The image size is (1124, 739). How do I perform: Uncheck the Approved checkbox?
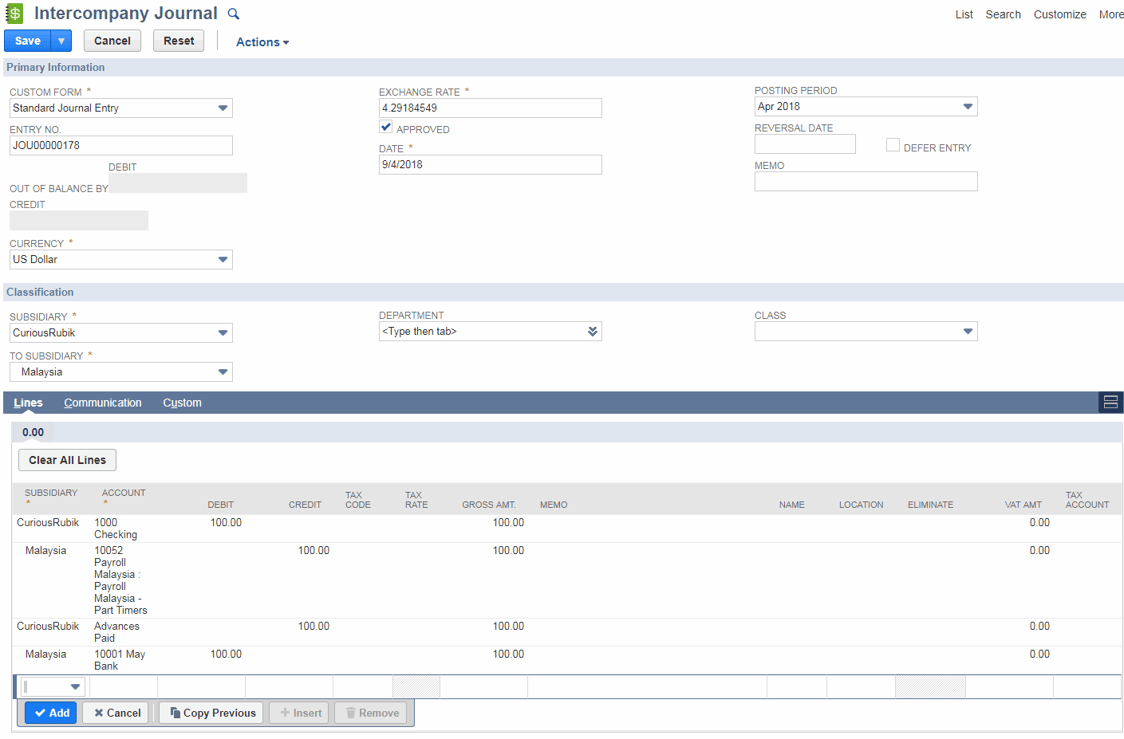coord(386,127)
